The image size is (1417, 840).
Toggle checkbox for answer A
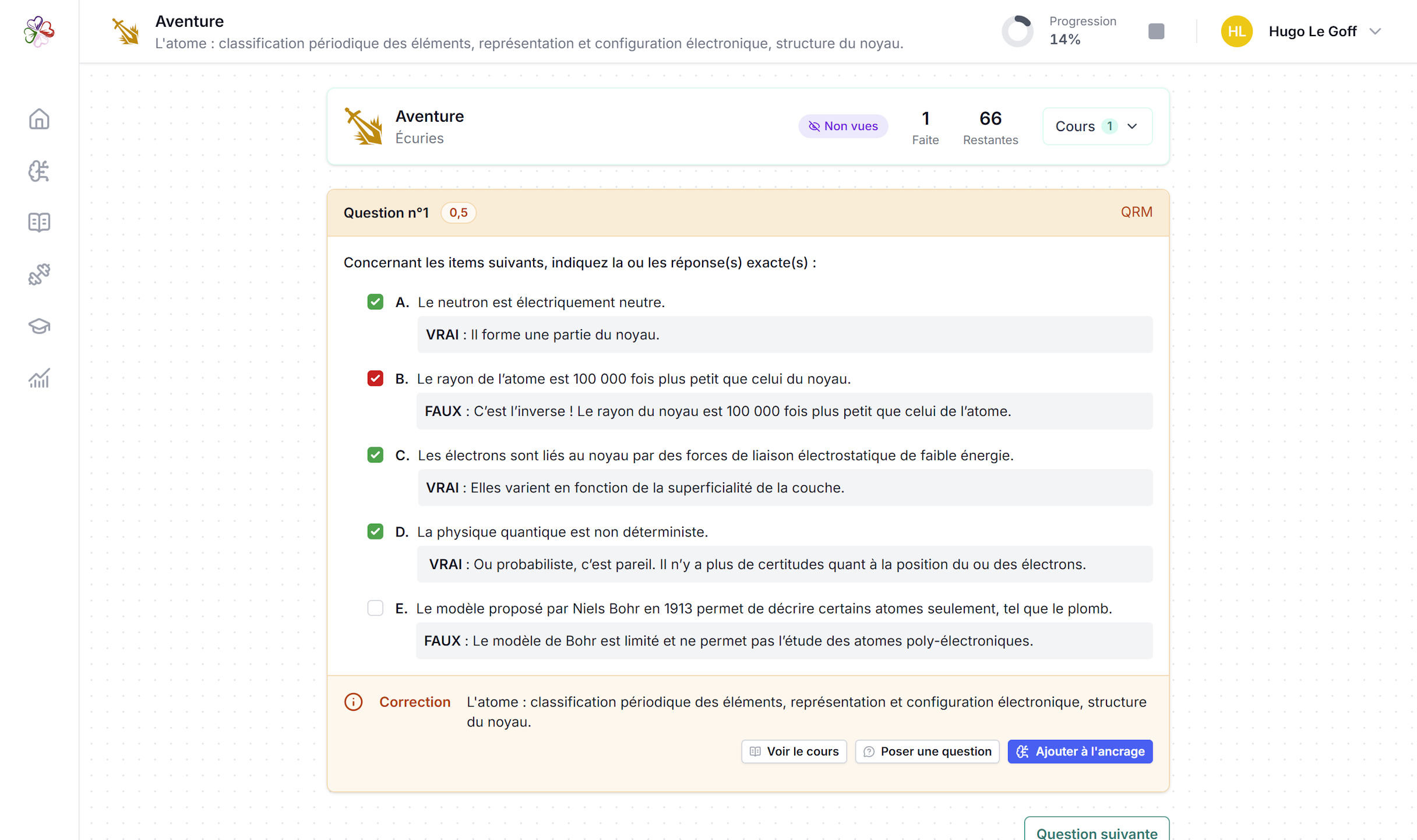pos(375,302)
